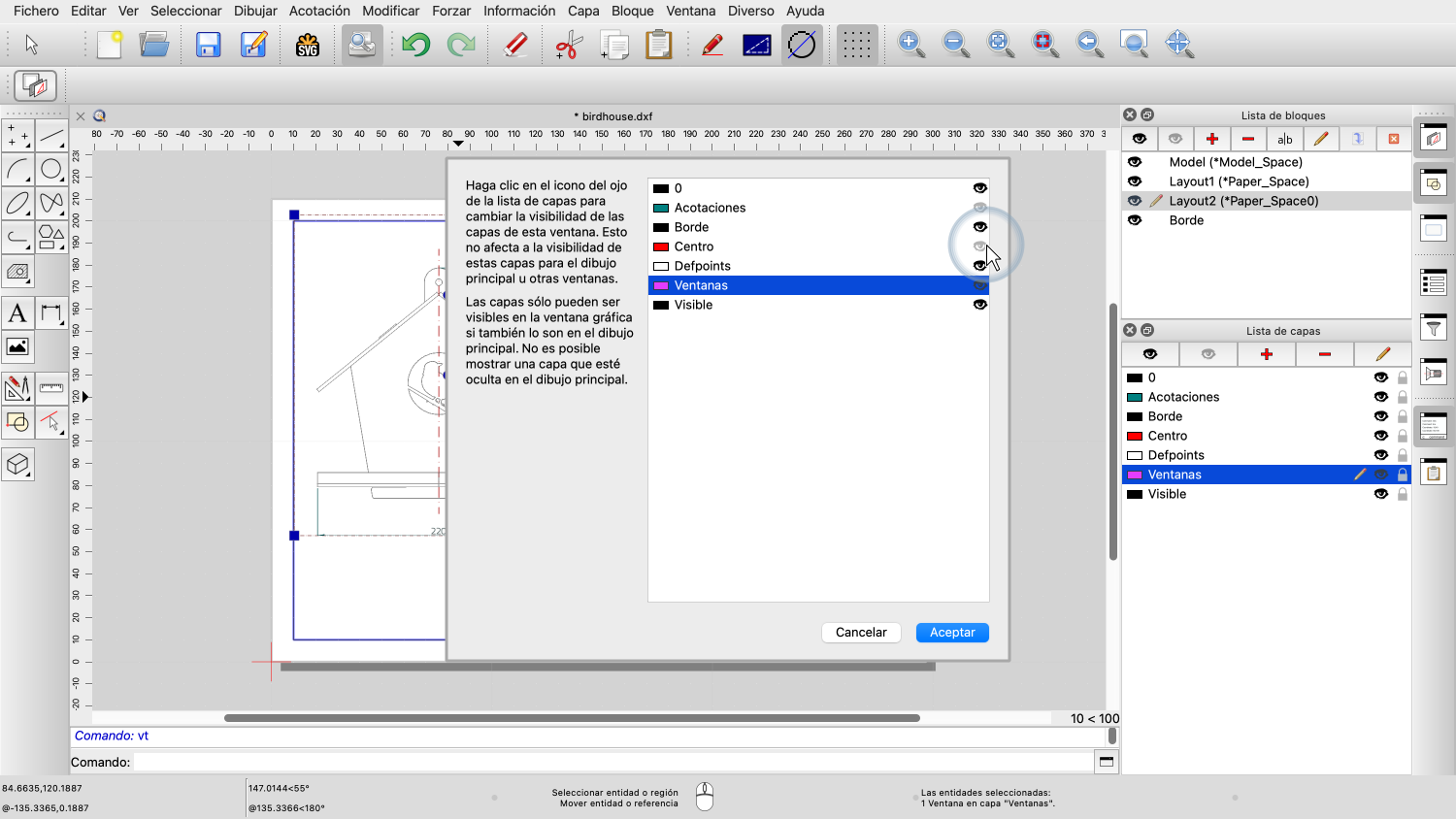Click the add layer plus icon
Screen dimensions: 1456x819
[x=1266, y=354]
